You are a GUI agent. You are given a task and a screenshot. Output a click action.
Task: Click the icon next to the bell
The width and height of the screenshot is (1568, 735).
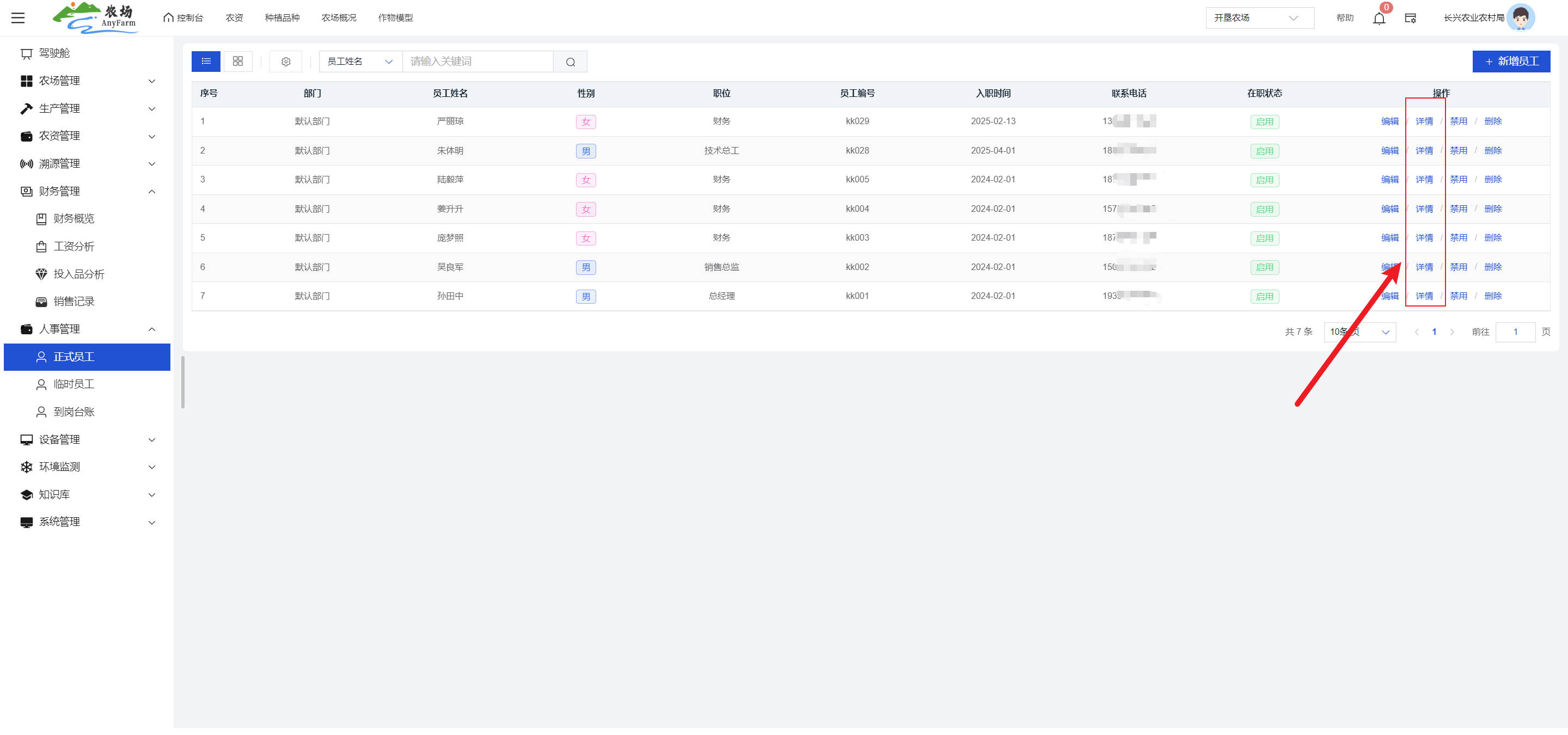1410,19
